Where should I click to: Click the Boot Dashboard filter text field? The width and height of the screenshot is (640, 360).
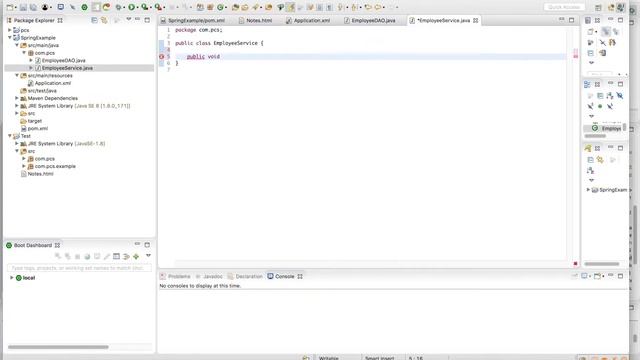point(79,268)
